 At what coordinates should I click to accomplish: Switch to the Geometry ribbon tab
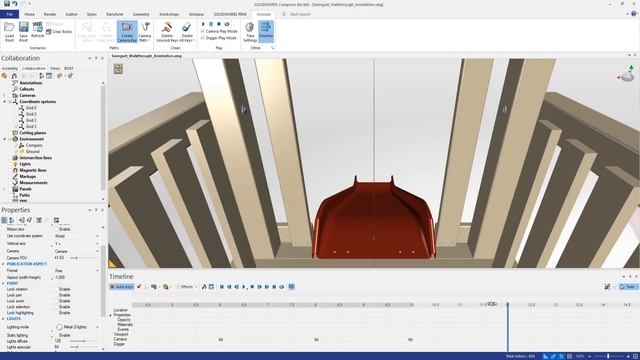pos(141,14)
